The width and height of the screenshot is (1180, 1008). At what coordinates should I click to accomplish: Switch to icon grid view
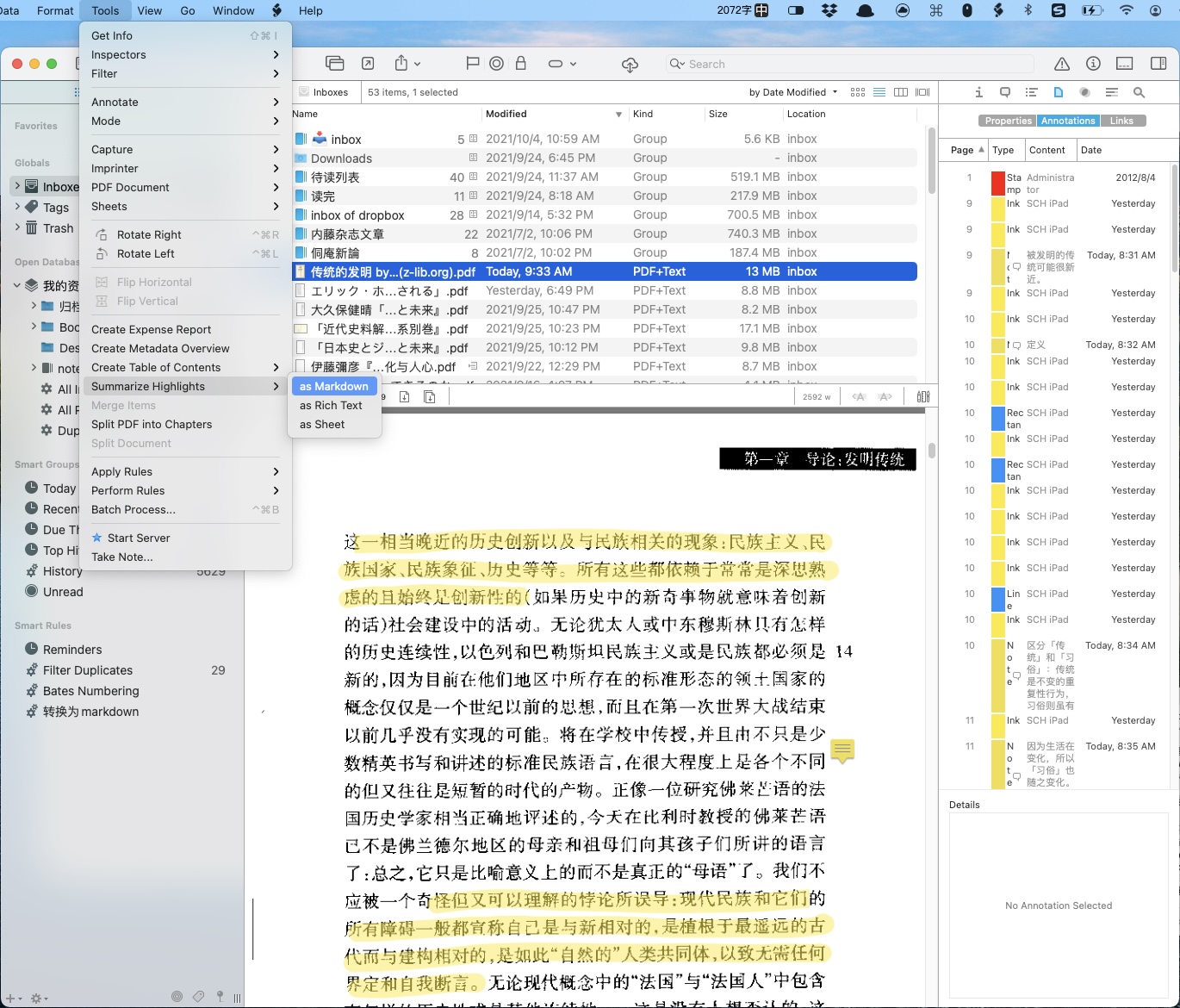point(857,92)
